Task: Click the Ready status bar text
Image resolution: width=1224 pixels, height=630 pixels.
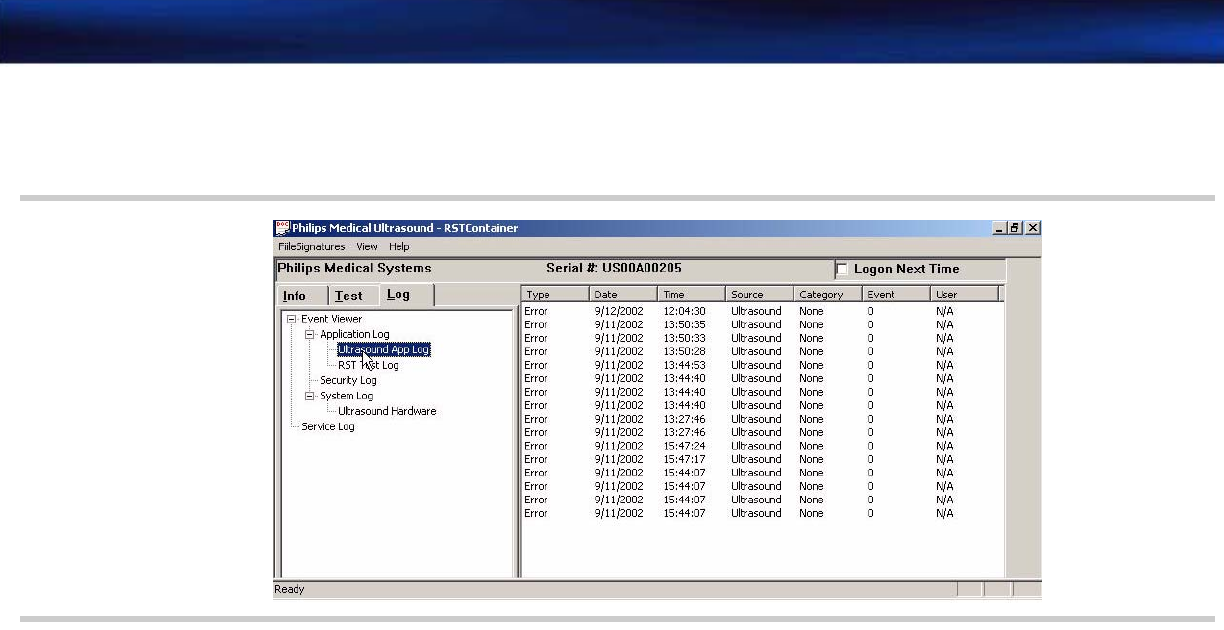Action: [289, 590]
